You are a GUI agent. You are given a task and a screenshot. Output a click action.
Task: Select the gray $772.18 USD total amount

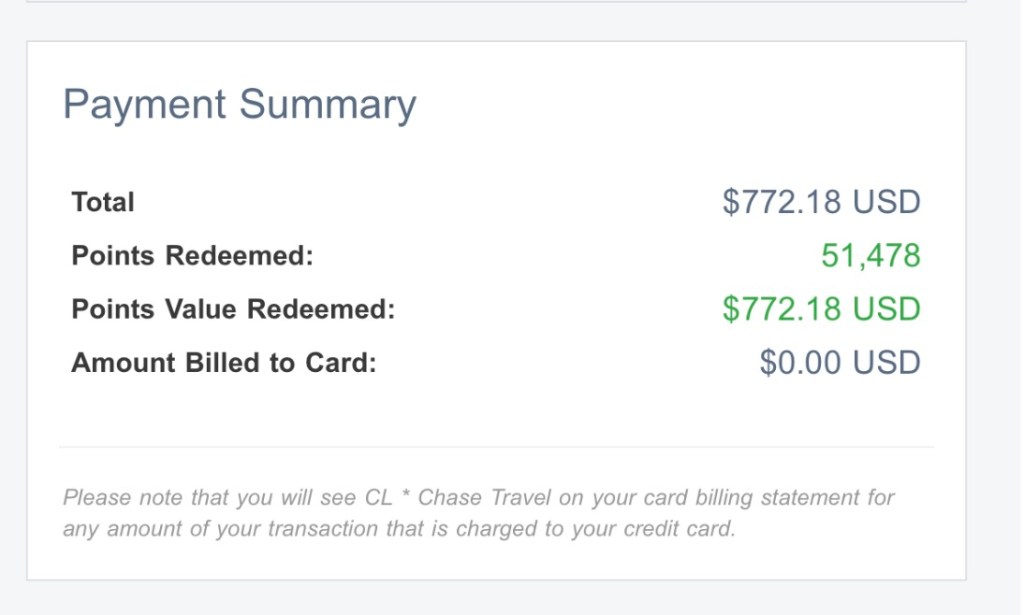(x=820, y=202)
